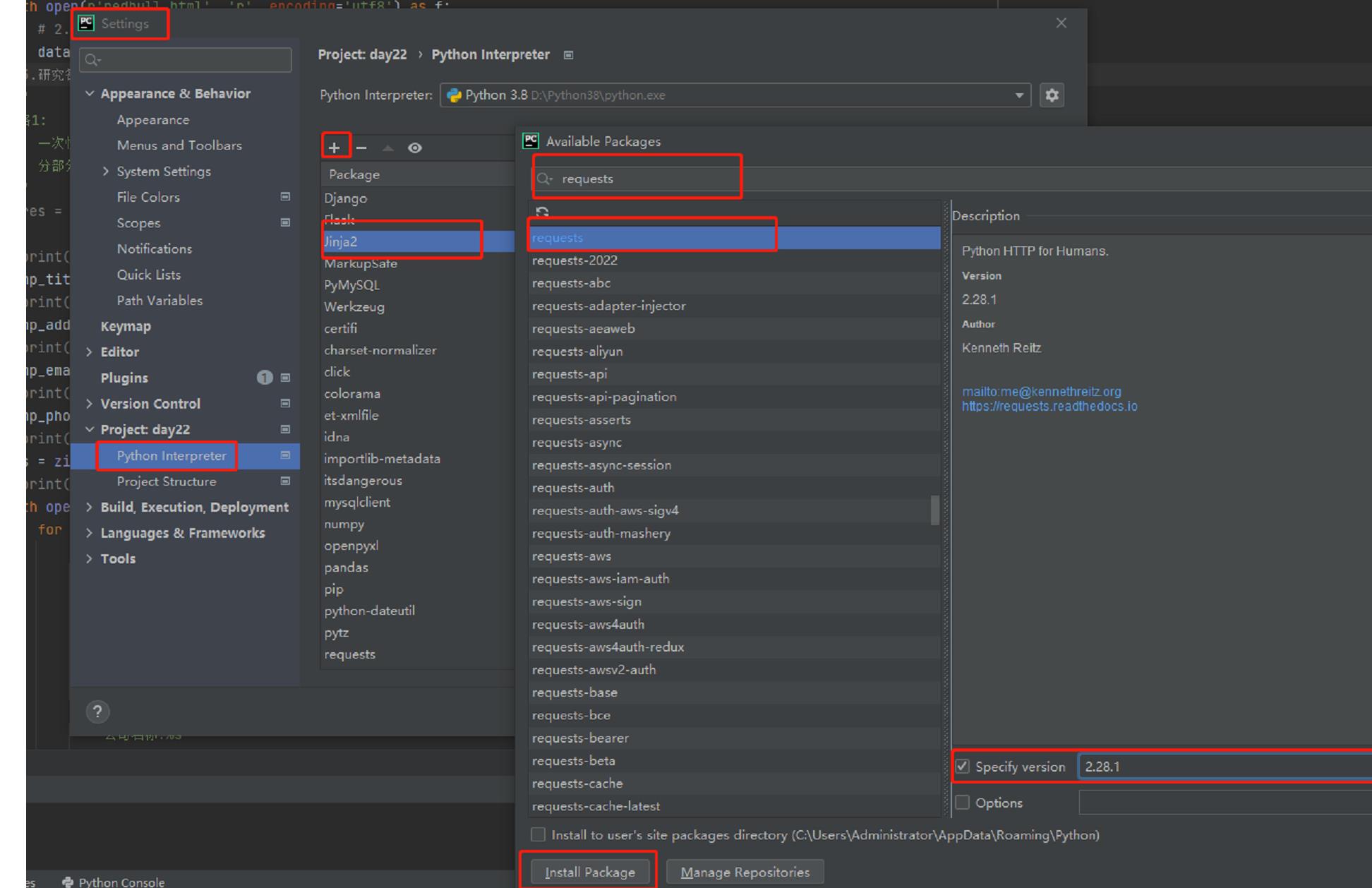
Task: Click the project breadcrumb Project: day22
Action: point(362,54)
